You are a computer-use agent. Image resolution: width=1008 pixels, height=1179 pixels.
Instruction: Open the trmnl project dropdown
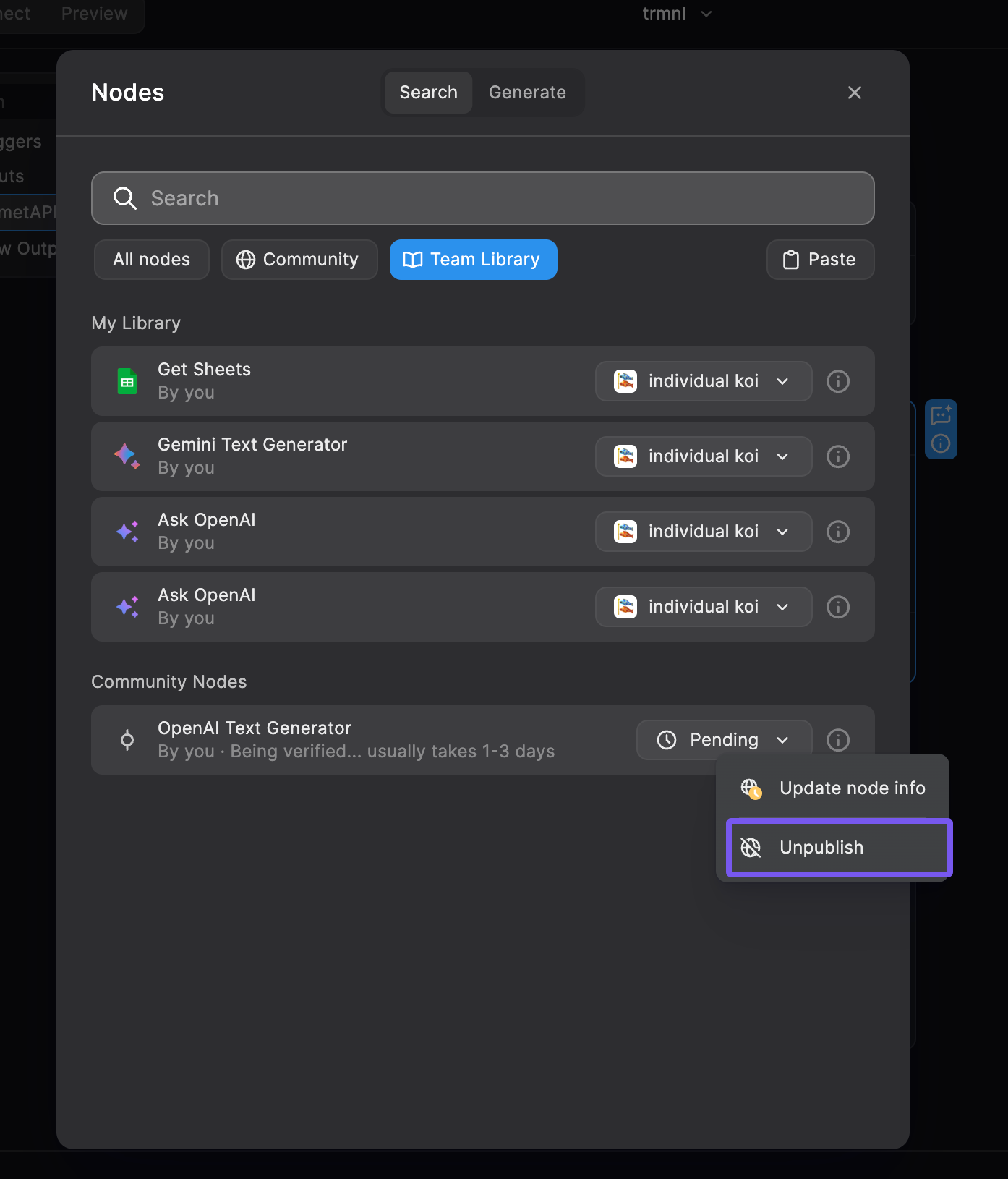coord(678,14)
